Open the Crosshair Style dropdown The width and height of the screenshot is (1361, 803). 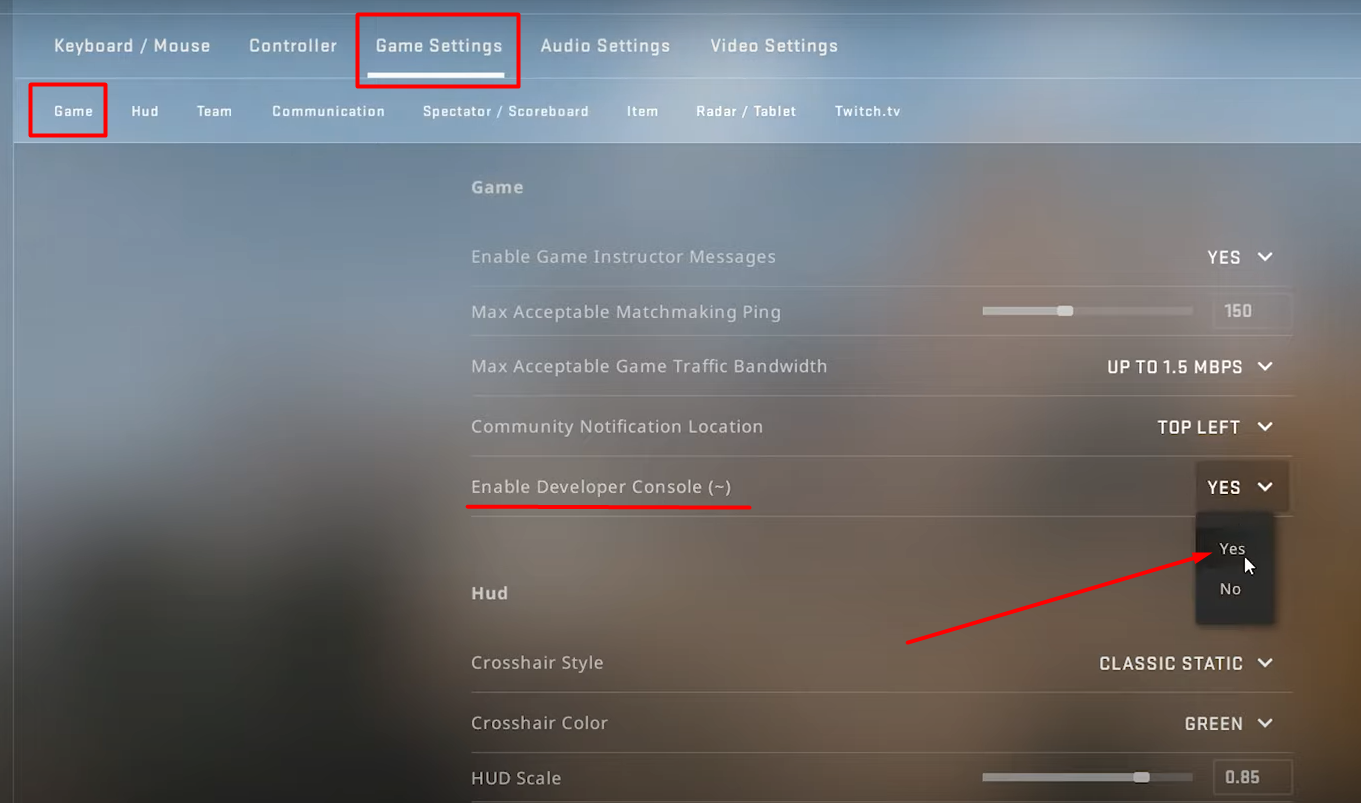point(1185,663)
